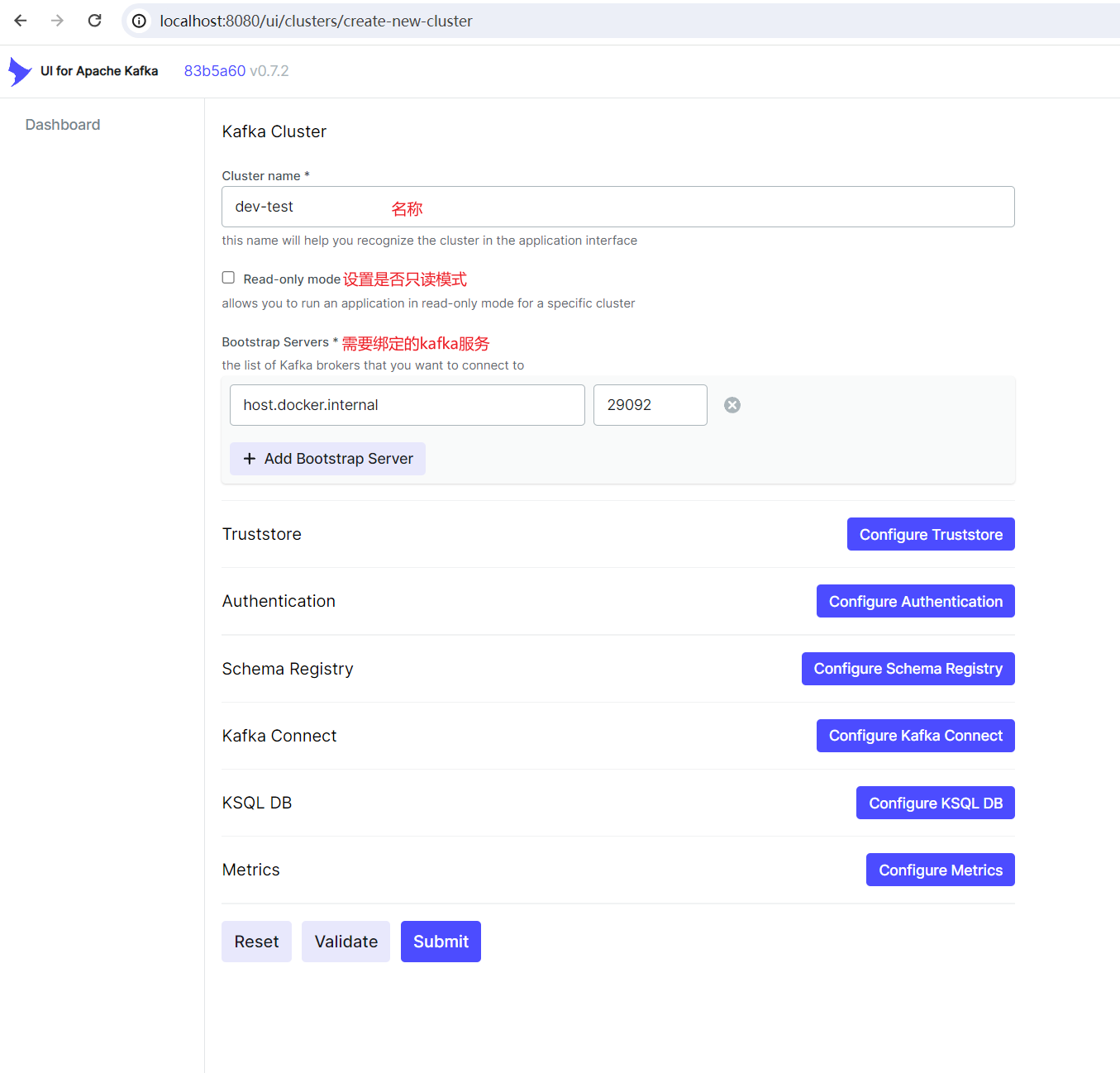
Task: Click the port field showing 29092
Action: [651, 405]
